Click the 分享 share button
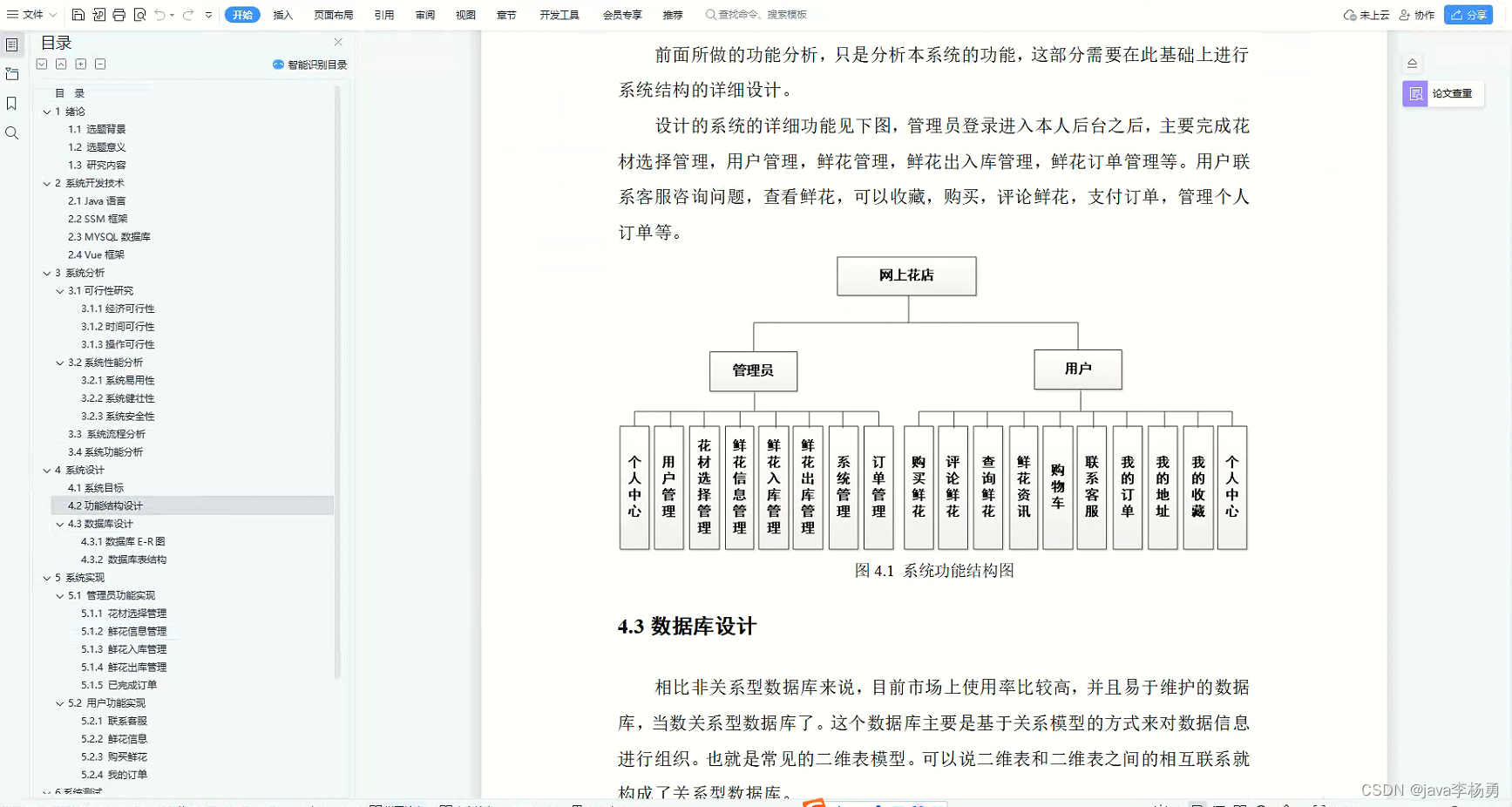 (1468, 15)
